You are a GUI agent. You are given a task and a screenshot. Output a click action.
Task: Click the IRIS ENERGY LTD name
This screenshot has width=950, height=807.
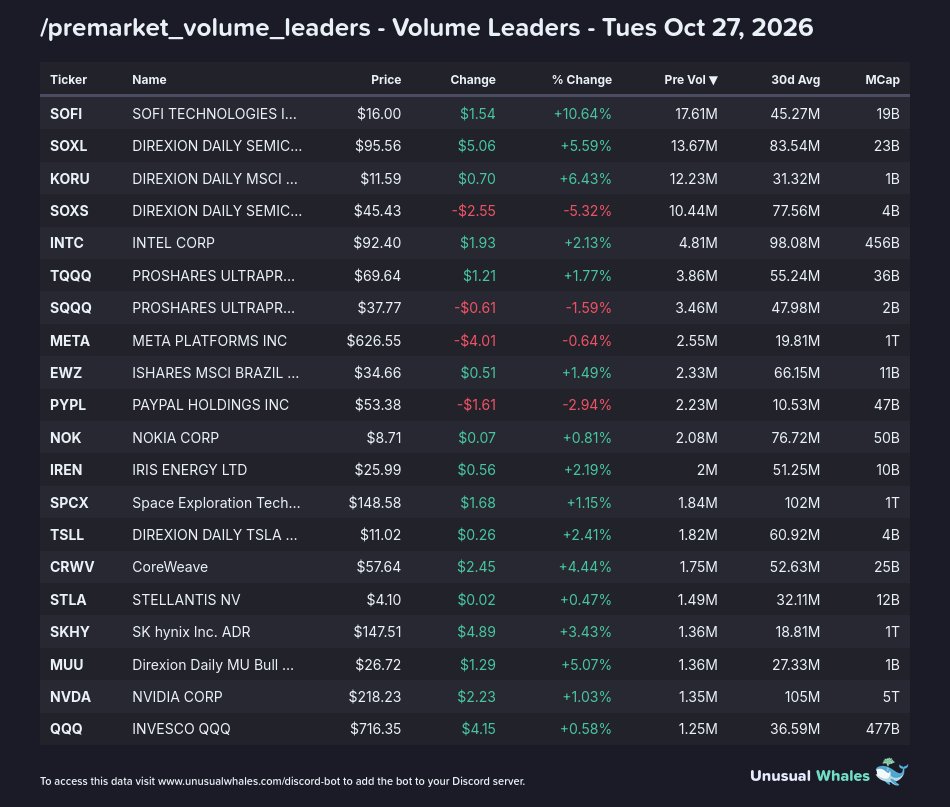coord(190,470)
